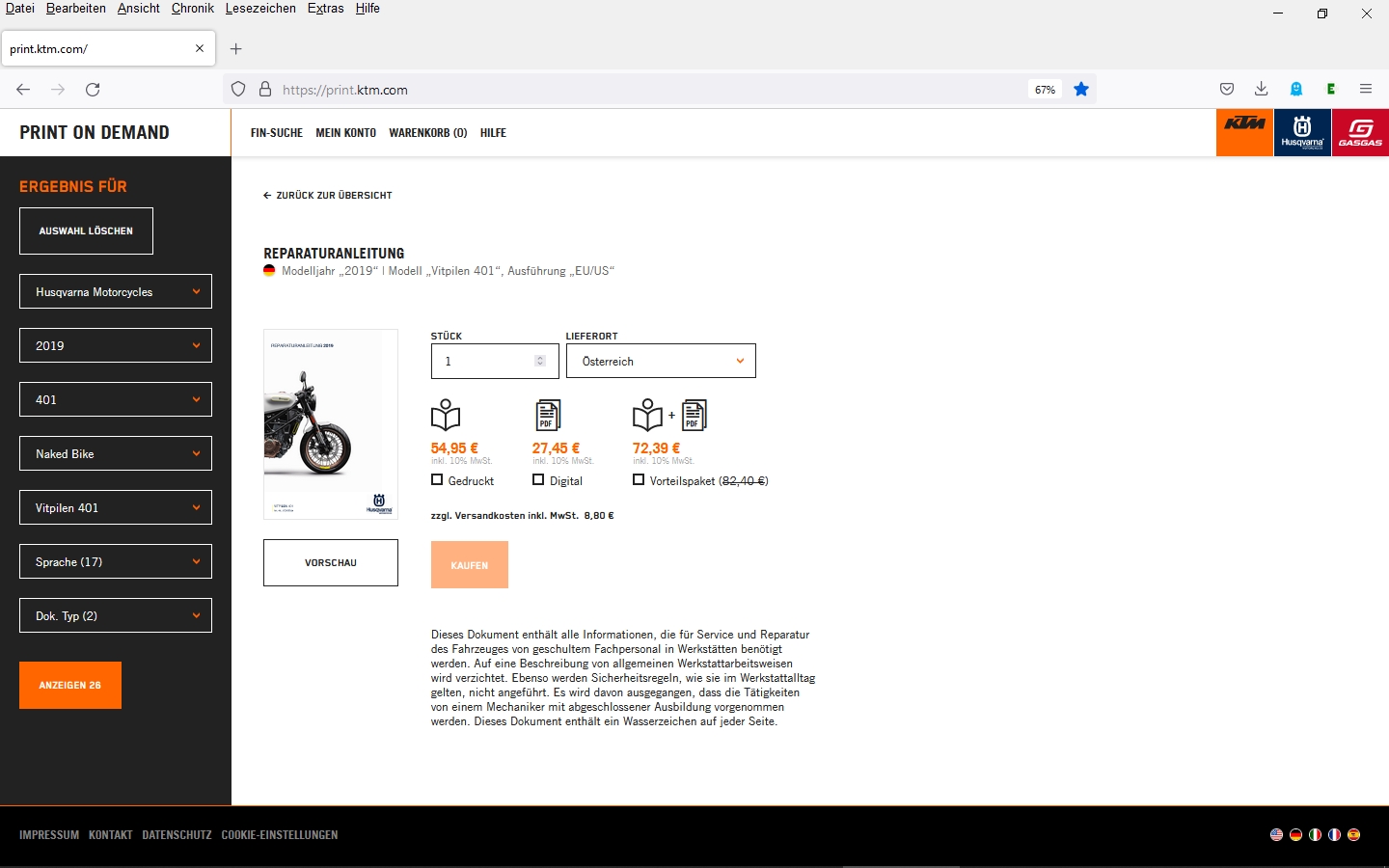
Task: Tick the Digital checkbox
Action: [538, 479]
